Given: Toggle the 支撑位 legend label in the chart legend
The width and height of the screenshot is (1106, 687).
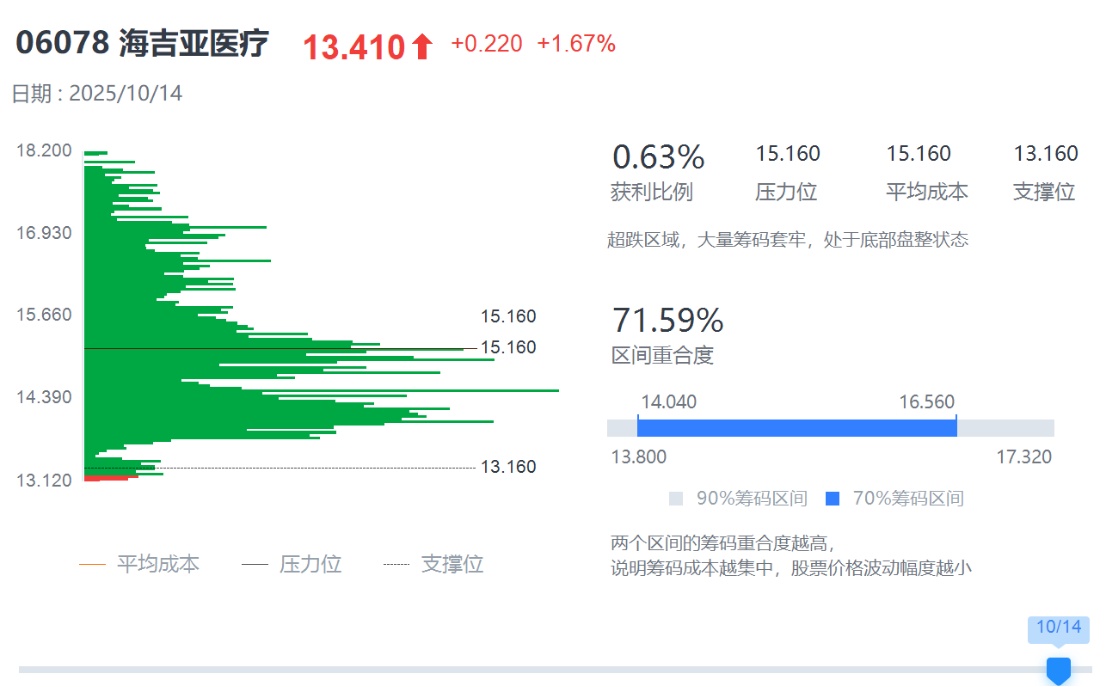Looking at the screenshot, I should click(x=452, y=565).
